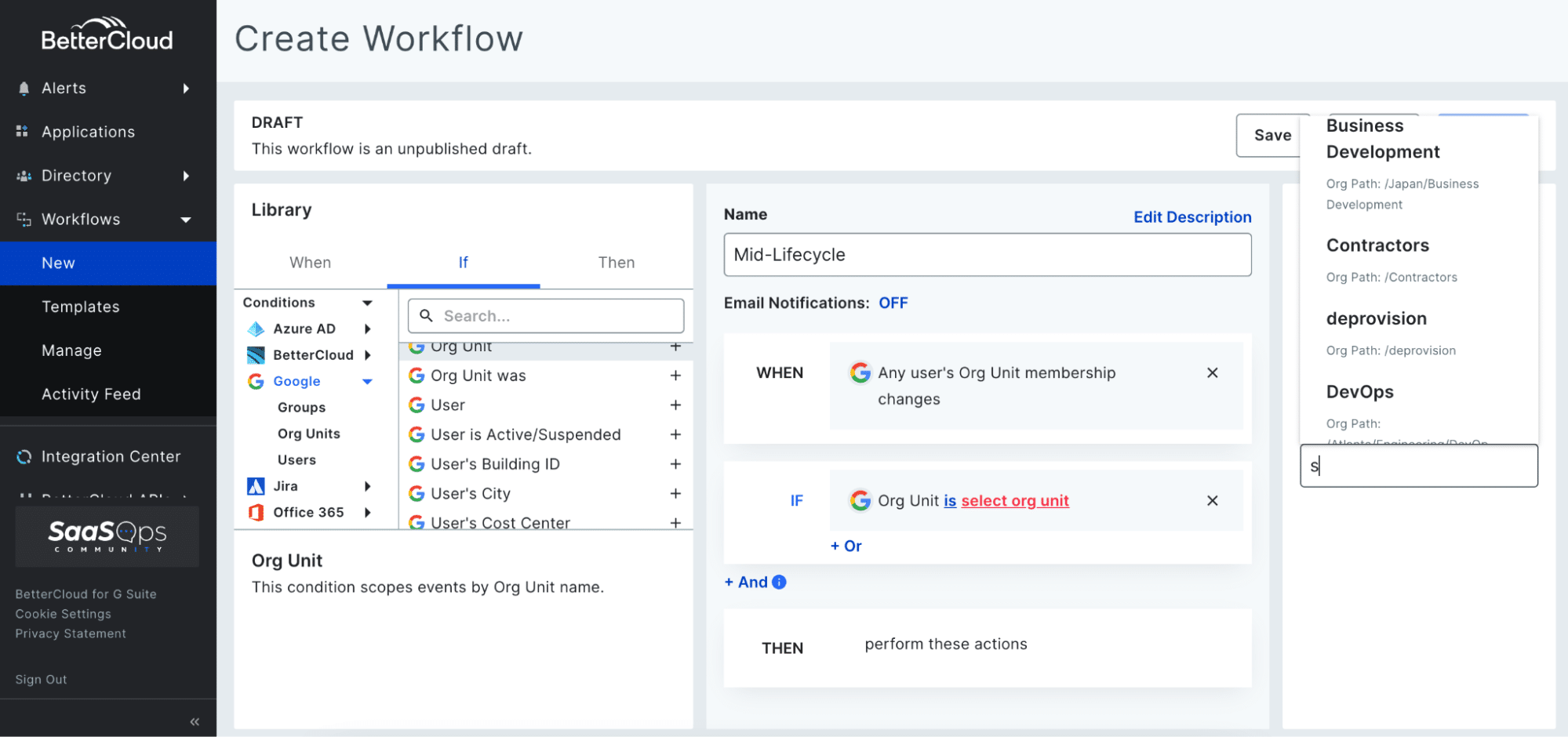This screenshot has height=737, width=1568.
Task: Add "User's City" condition plus icon
Action: [675, 493]
